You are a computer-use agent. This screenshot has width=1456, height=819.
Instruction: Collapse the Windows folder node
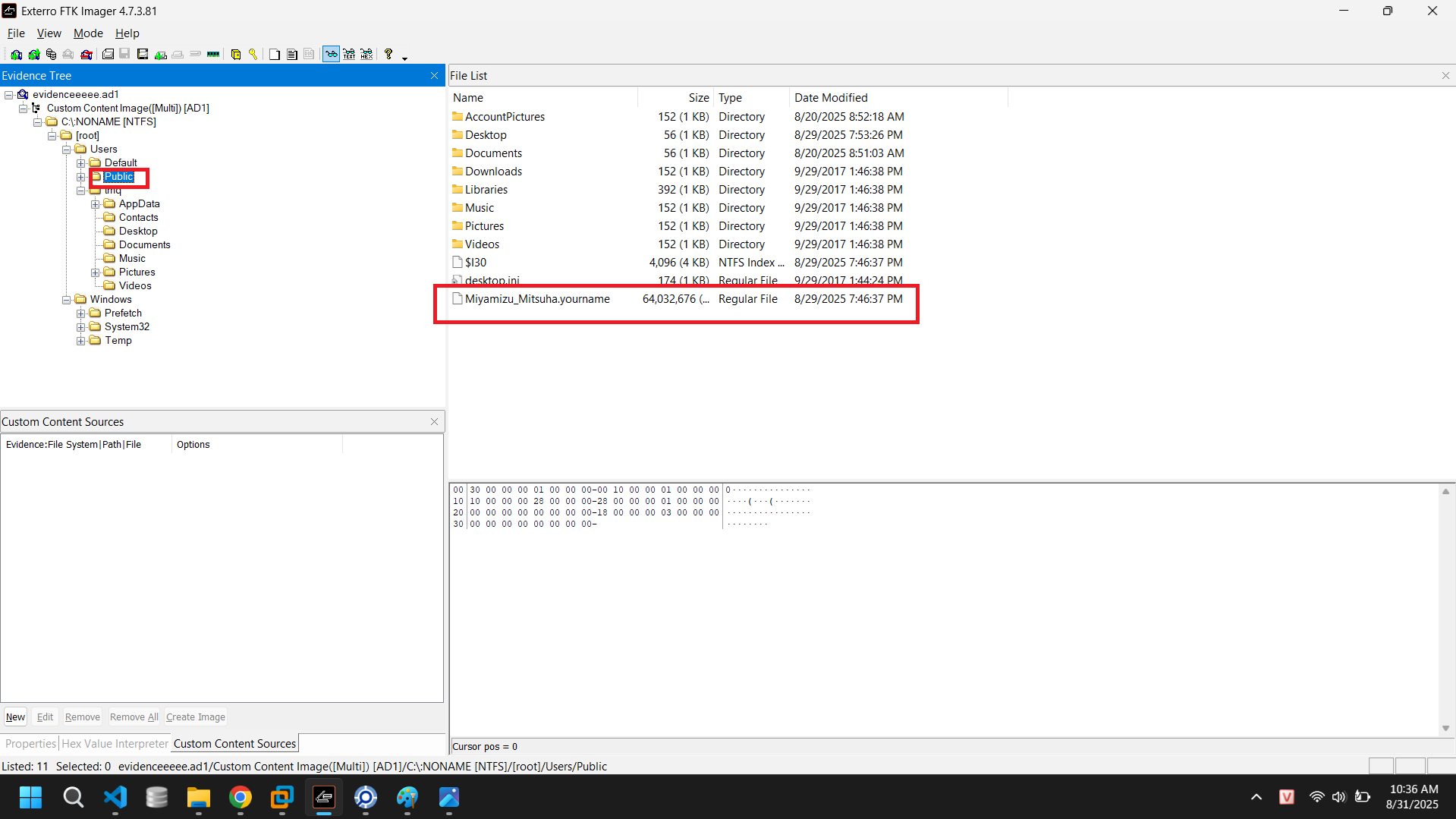(x=67, y=300)
